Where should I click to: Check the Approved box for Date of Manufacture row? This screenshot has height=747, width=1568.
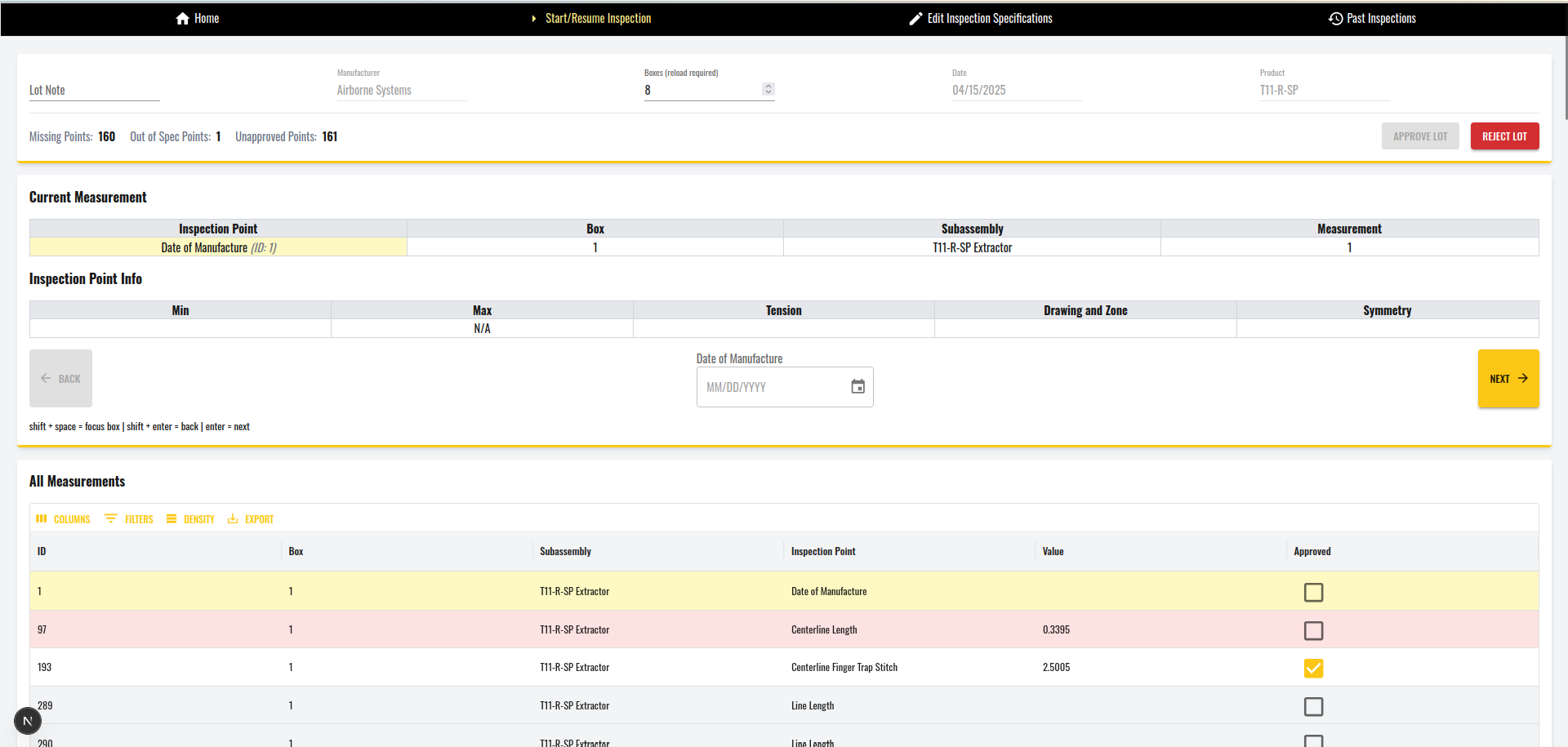1313,592
